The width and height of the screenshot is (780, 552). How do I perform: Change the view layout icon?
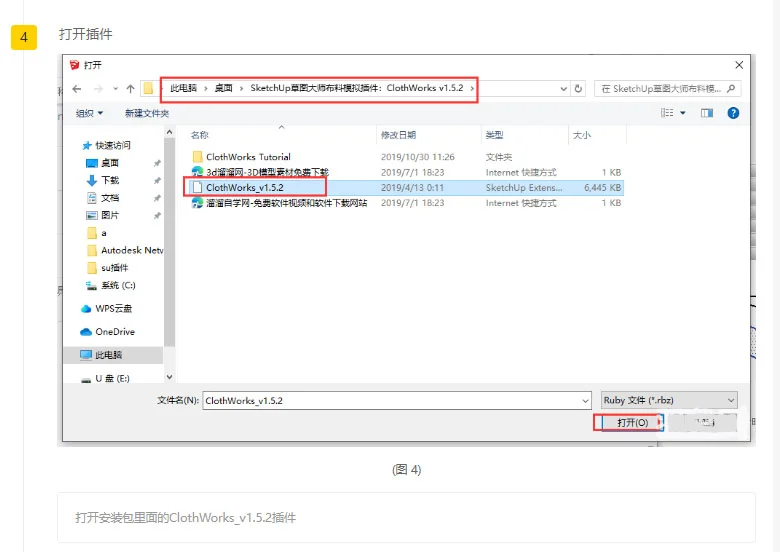(667, 113)
